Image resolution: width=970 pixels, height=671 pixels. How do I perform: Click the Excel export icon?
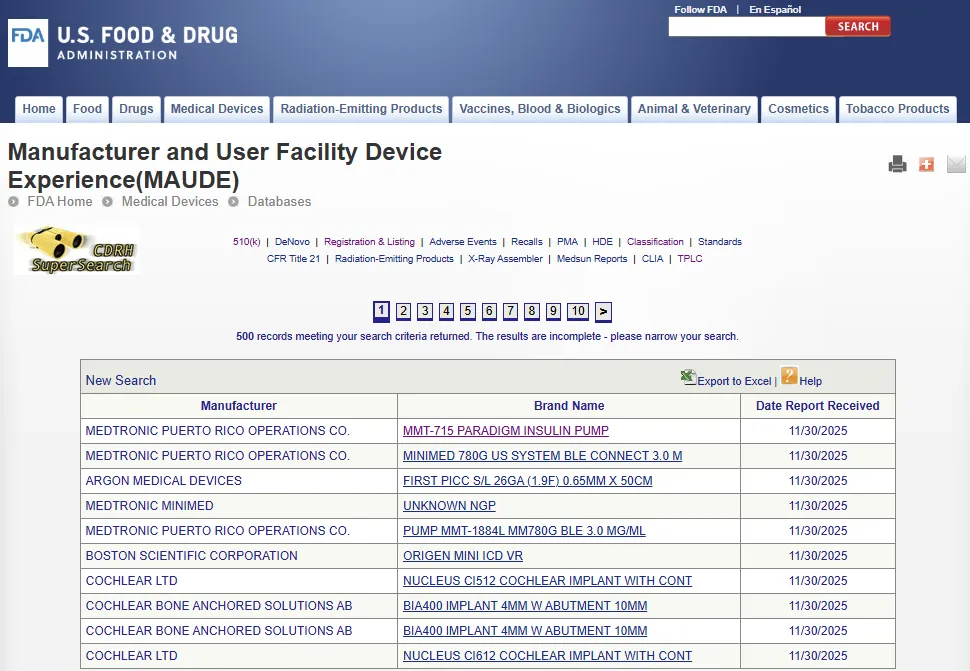pyautogui.click(x=688, y=377)
